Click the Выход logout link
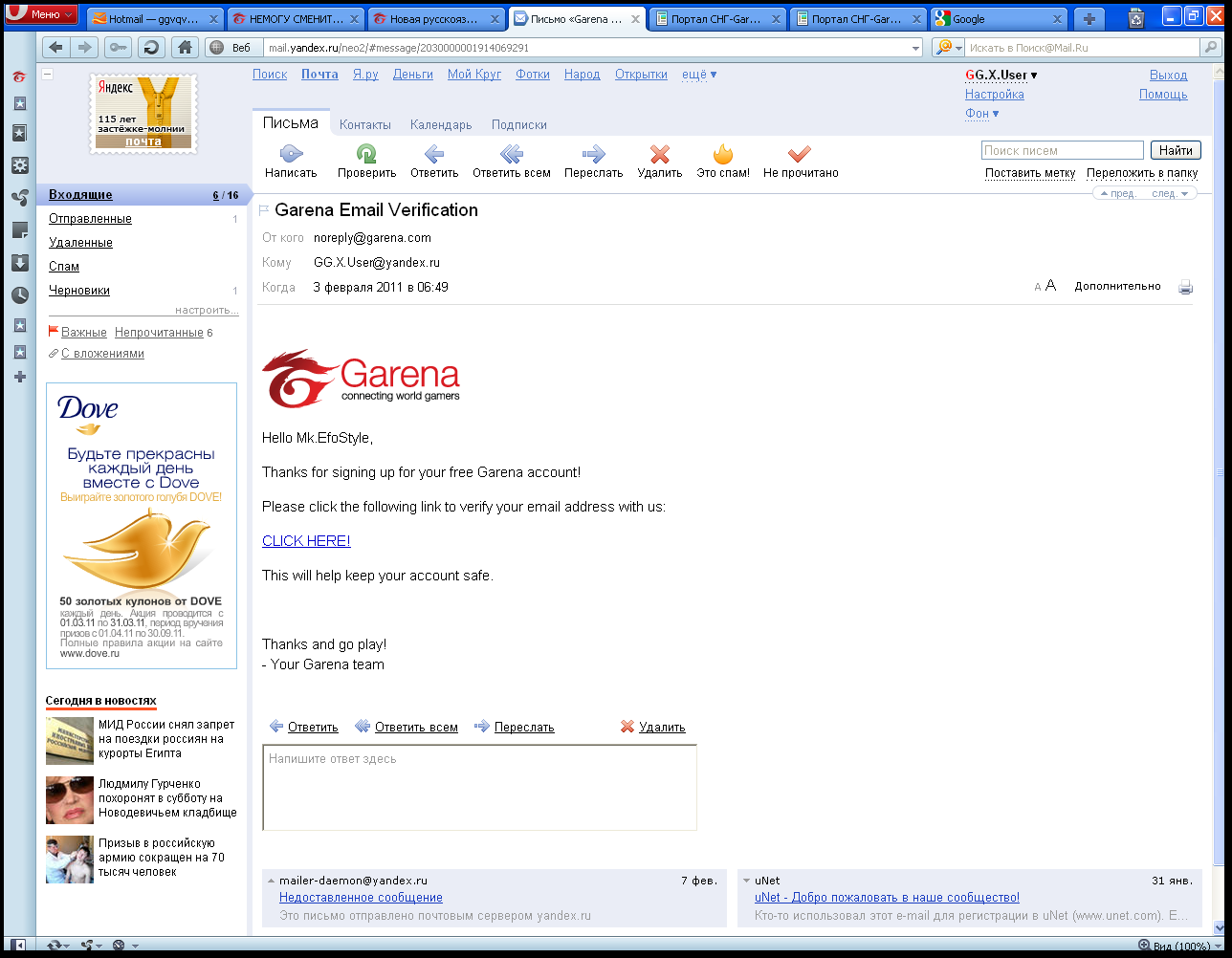This screenshot has width=1232, height=958. (1168, 75)
